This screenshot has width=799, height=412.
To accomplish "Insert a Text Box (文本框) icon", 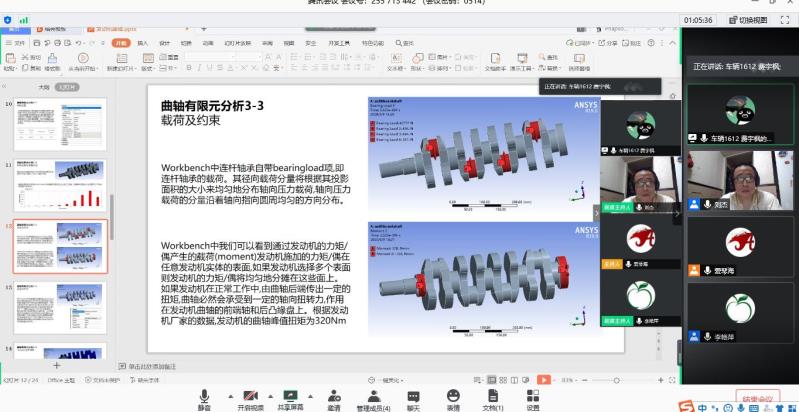I will click(x=395, y=59).
